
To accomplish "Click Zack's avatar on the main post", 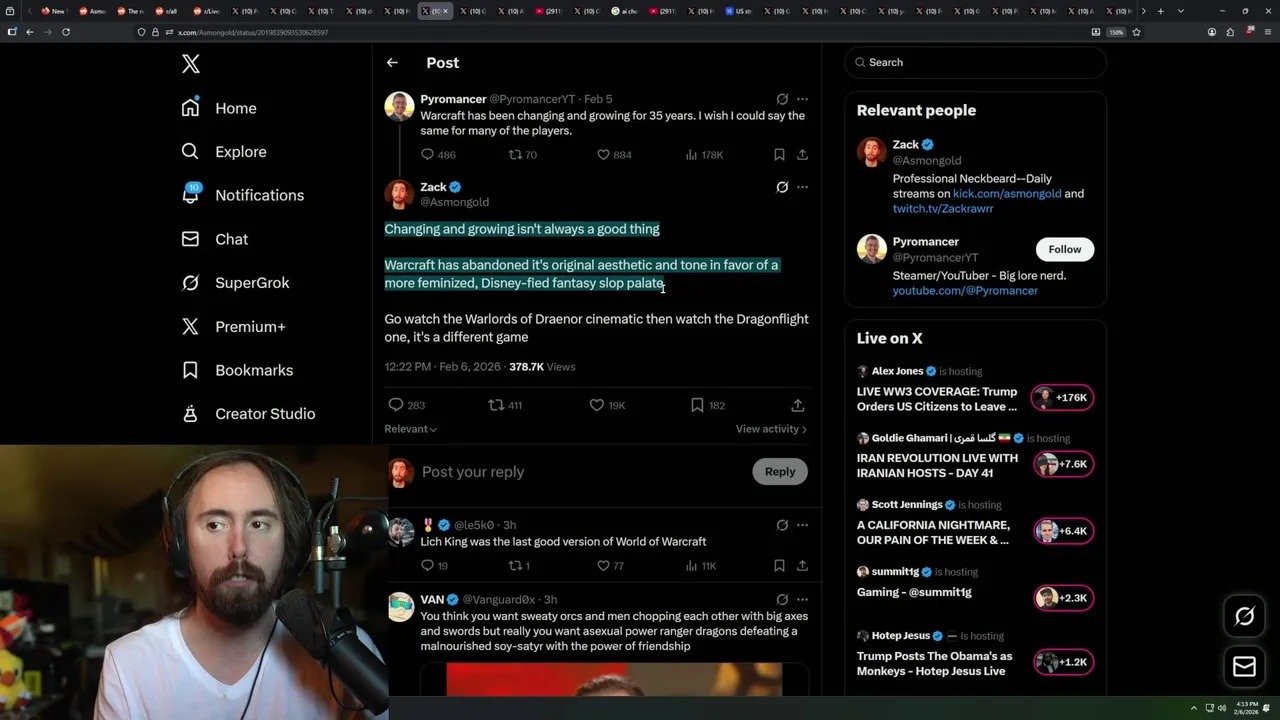I will tap(399, 194).
